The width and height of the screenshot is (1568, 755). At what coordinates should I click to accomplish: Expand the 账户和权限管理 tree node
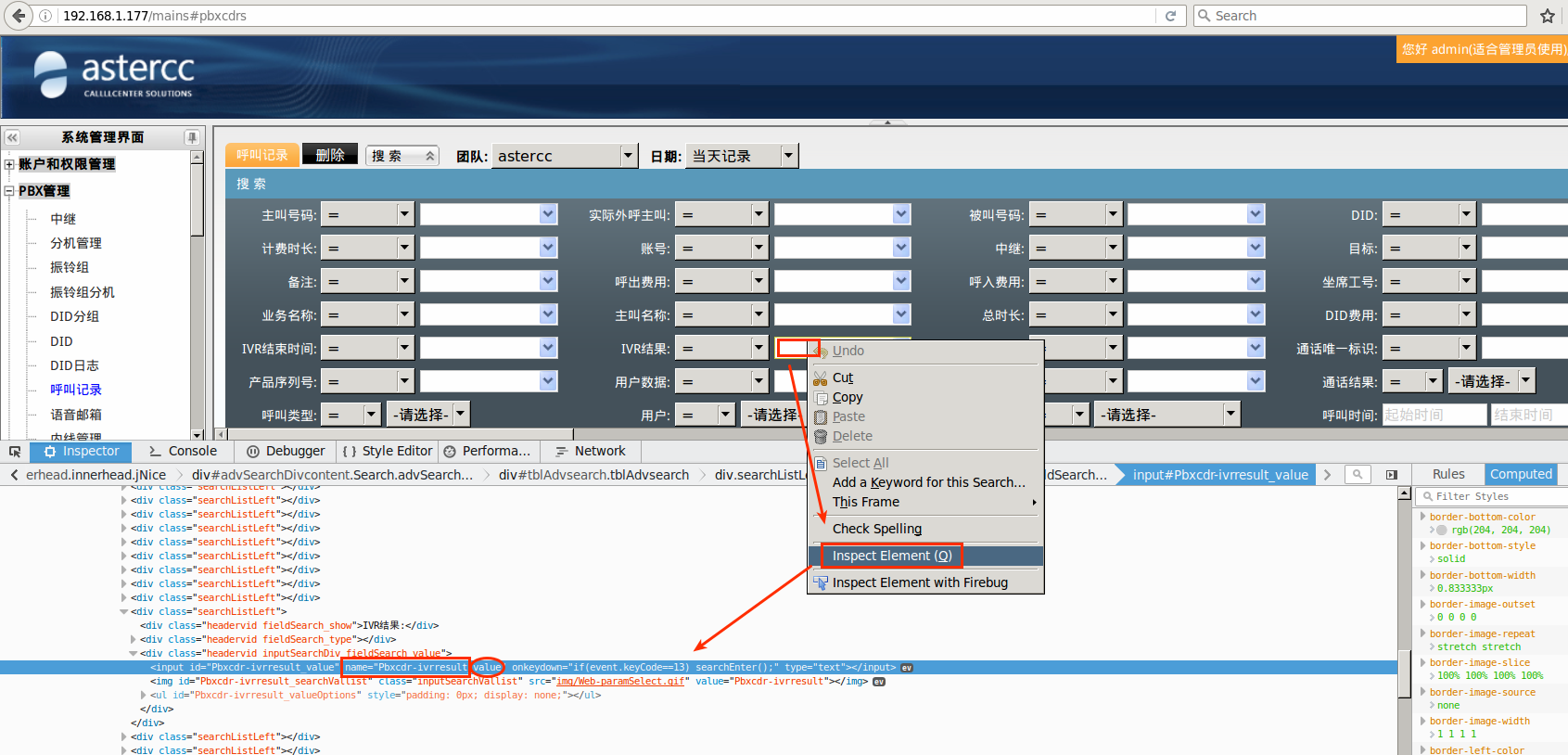click(9, 164)
